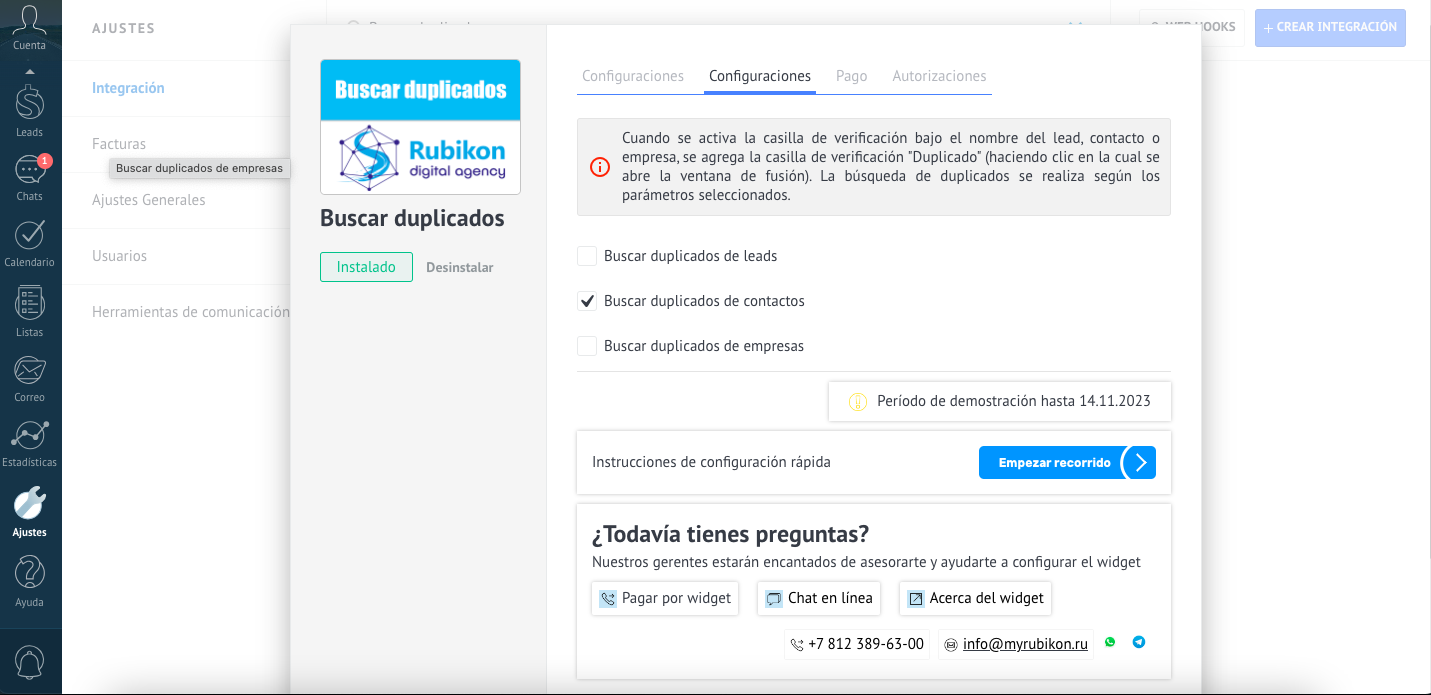The width and height of the screenshot is (1431, 695).
Task: Click the Pagar por widget button
Action: 665,598
